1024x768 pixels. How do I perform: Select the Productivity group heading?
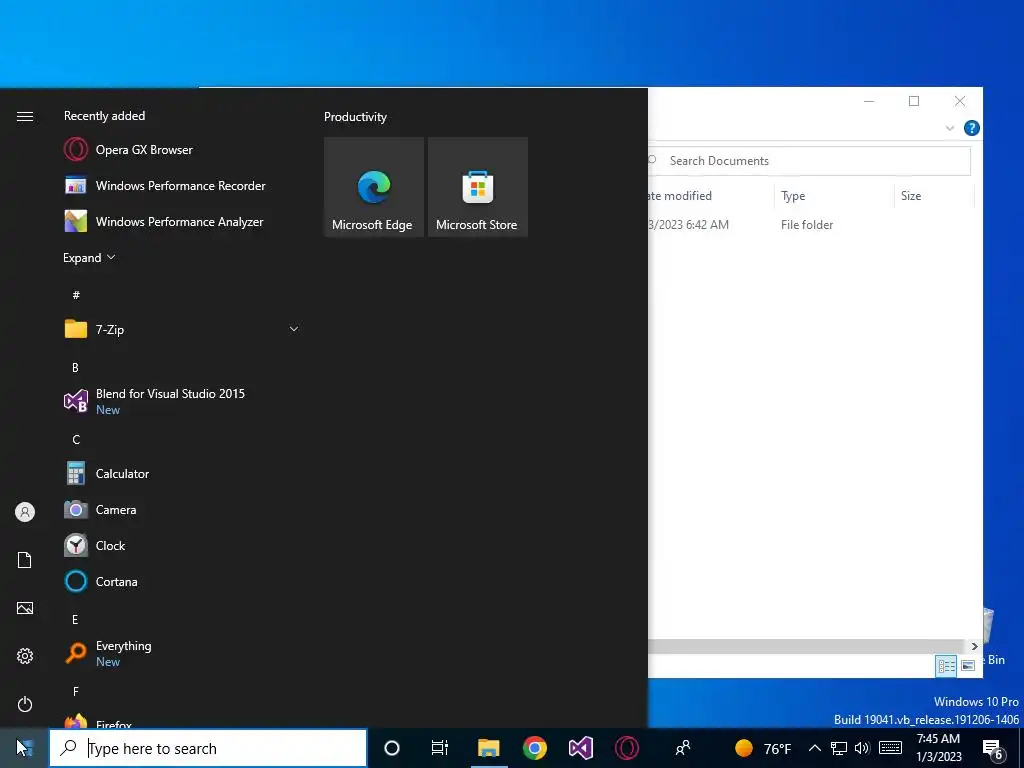pos(355,117)
